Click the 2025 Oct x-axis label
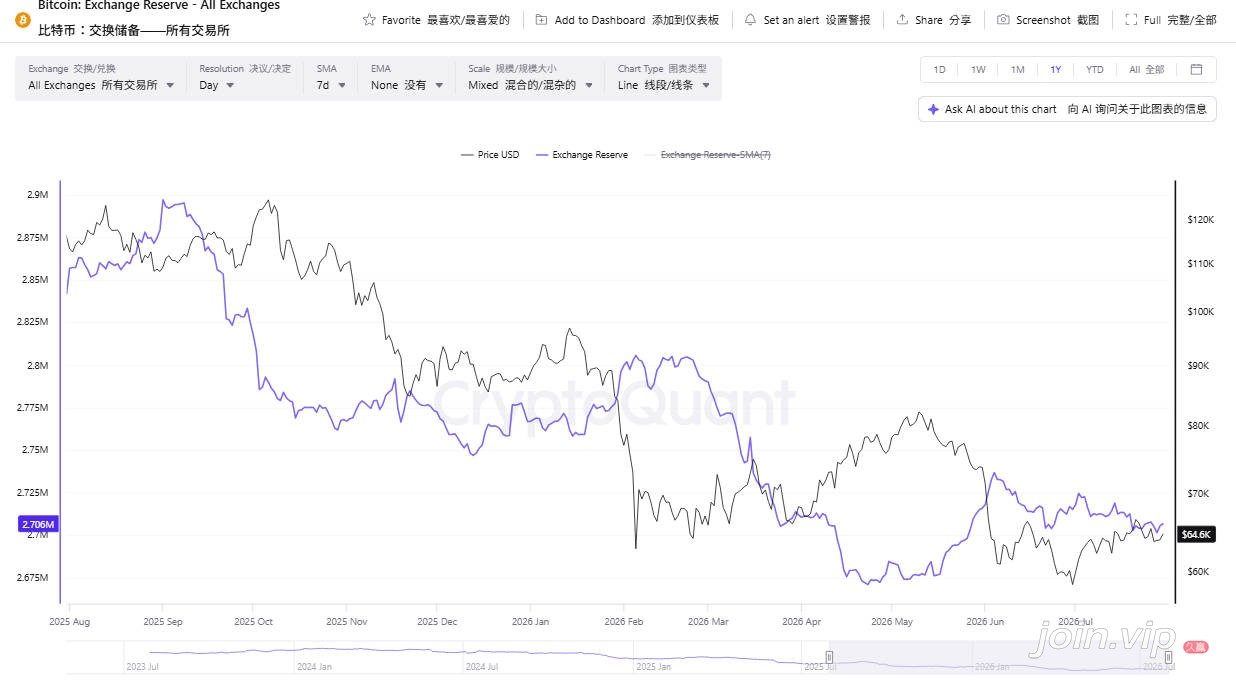The image size is (1236, 680). (253, 621)
